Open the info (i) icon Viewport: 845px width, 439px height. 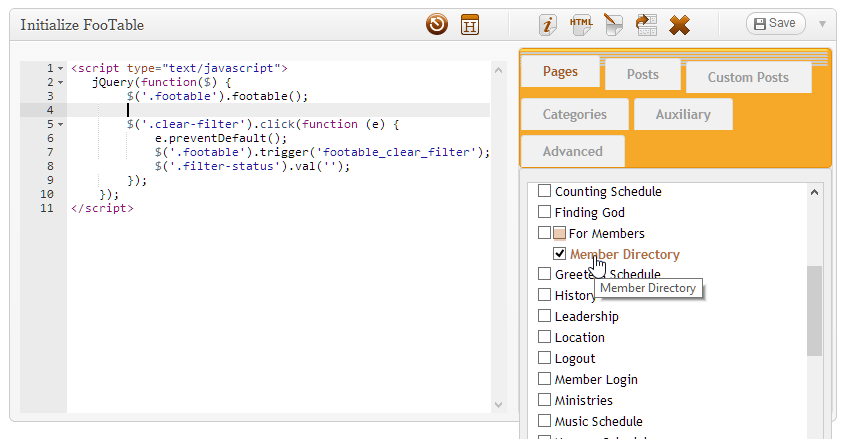pos(548,25)
